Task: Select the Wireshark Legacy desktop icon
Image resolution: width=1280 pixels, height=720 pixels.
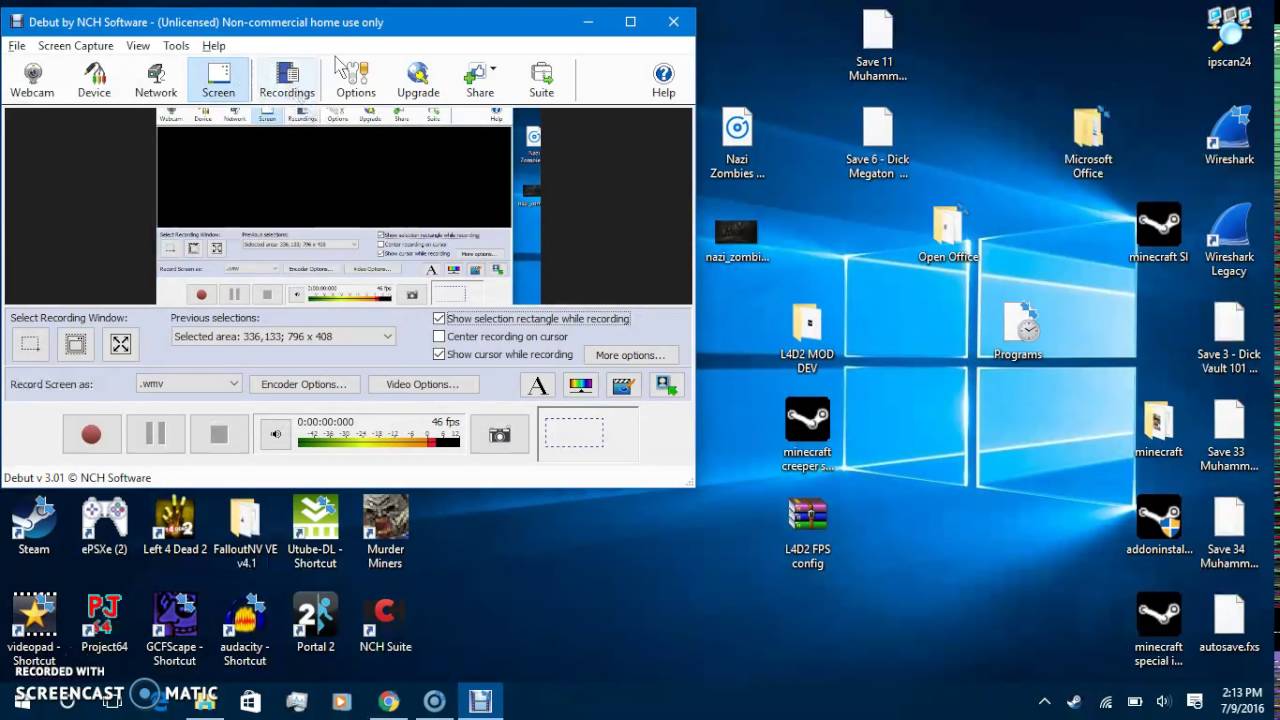Action: (x=1229, y=240)
